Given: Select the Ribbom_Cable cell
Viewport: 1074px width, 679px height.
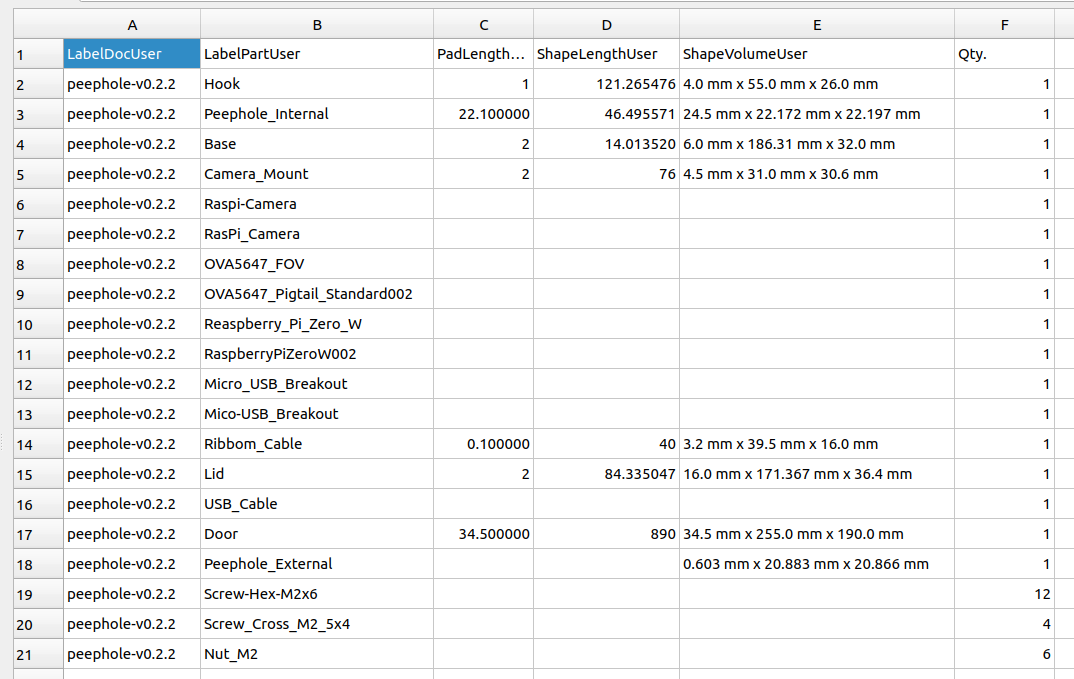Looking at the screenshot, I should tap(317, 444).
